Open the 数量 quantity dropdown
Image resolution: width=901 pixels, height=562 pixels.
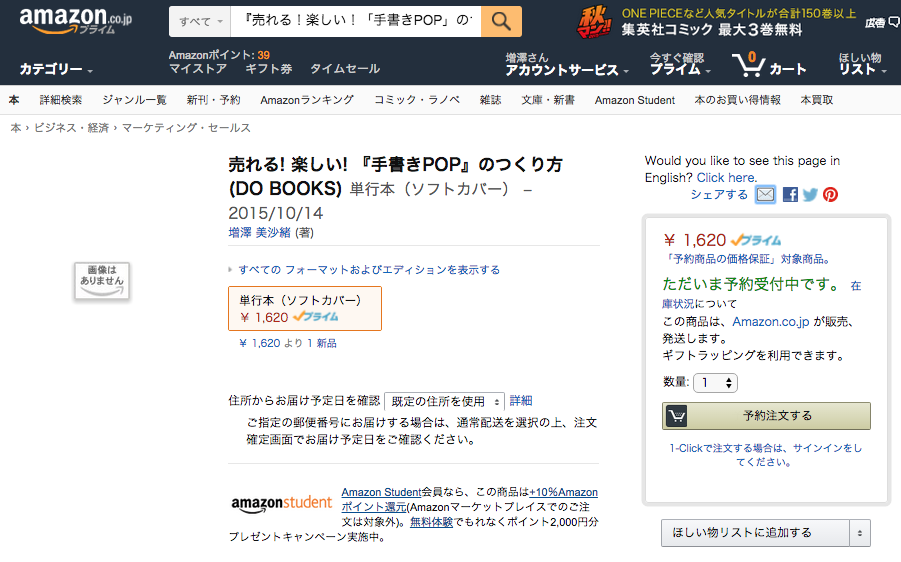[715, 383]
